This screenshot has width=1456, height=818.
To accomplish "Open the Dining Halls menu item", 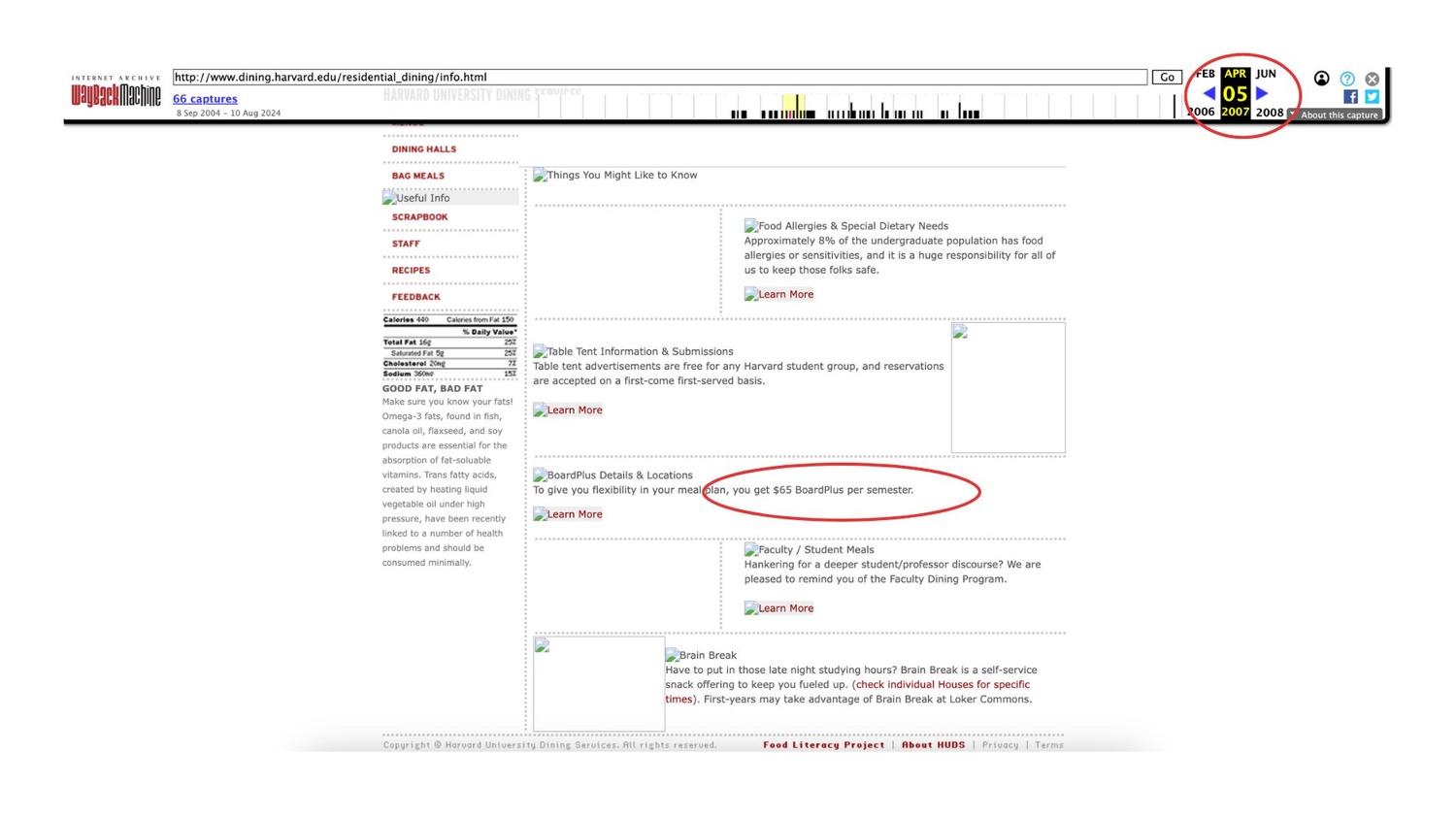I will click(x=424, y=149).
